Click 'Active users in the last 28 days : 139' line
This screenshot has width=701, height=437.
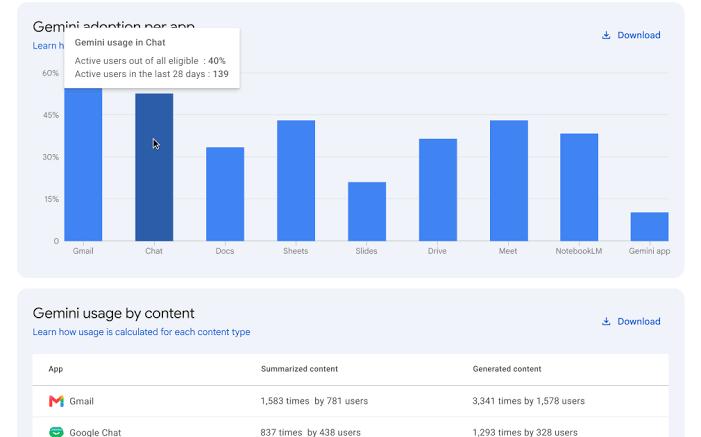(x=152, y=74)
